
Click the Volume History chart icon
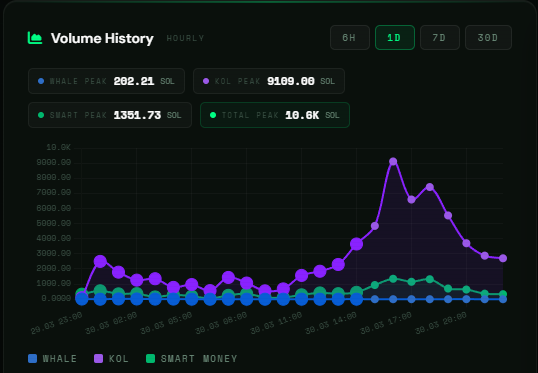(x=35, y=38)
